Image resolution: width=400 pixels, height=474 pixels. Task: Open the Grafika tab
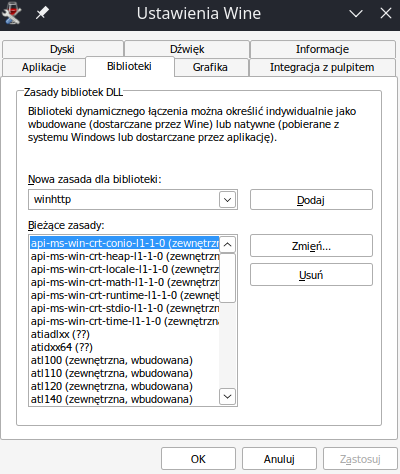(210, 67)
